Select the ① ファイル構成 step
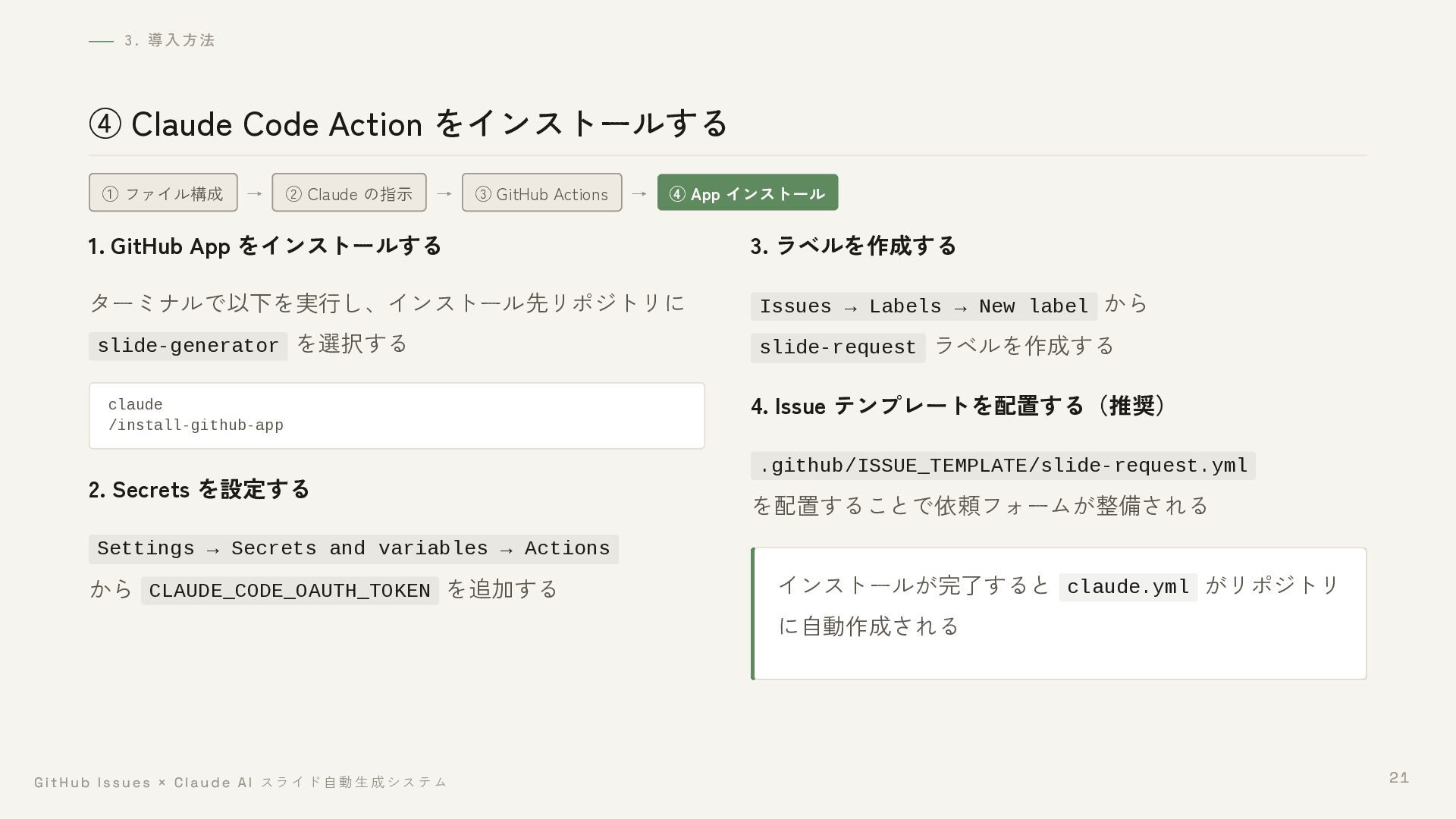The image size is (1456, 819). point(163,193)
